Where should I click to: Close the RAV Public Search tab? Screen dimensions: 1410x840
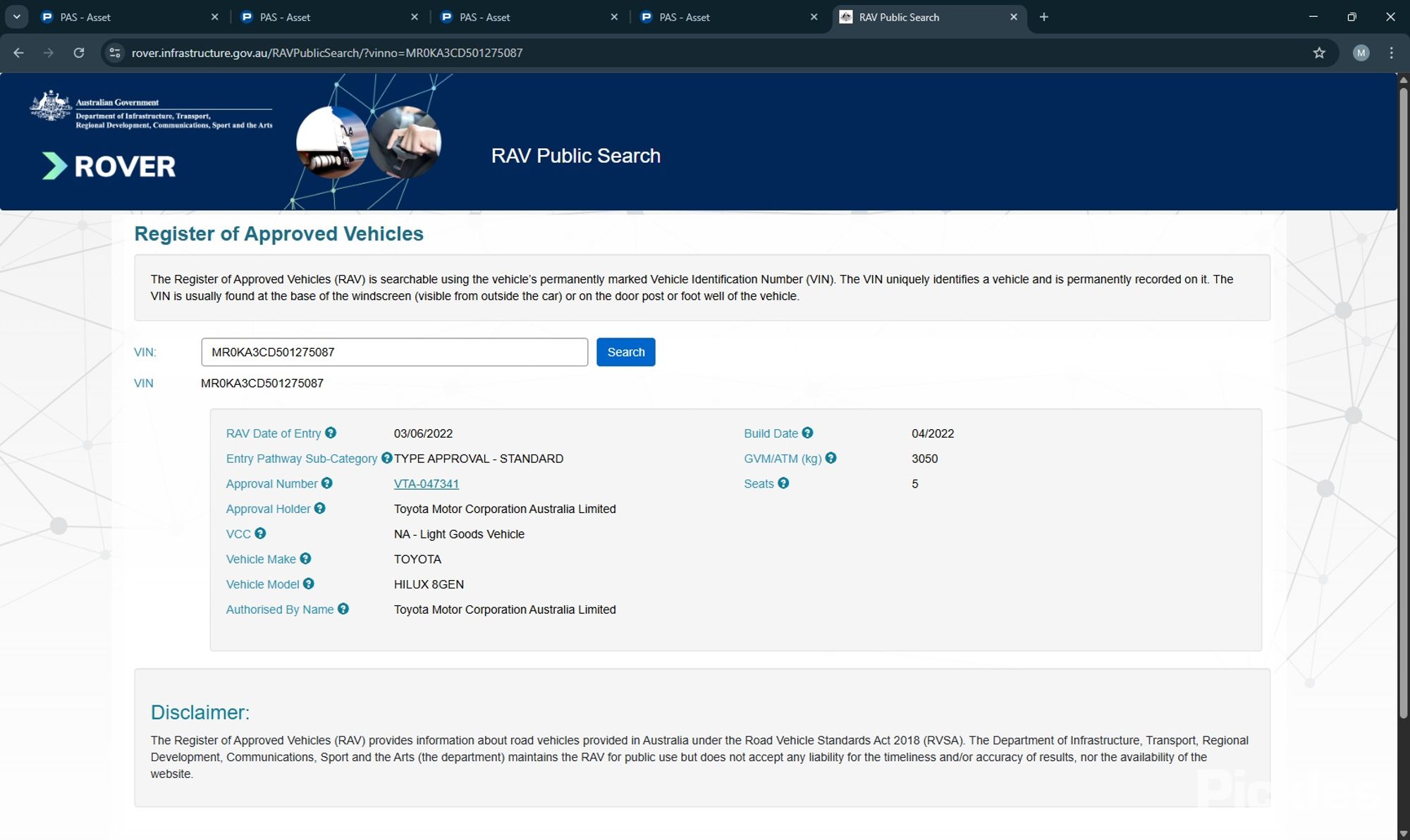pyautogui.click(x=1014, y=17)
